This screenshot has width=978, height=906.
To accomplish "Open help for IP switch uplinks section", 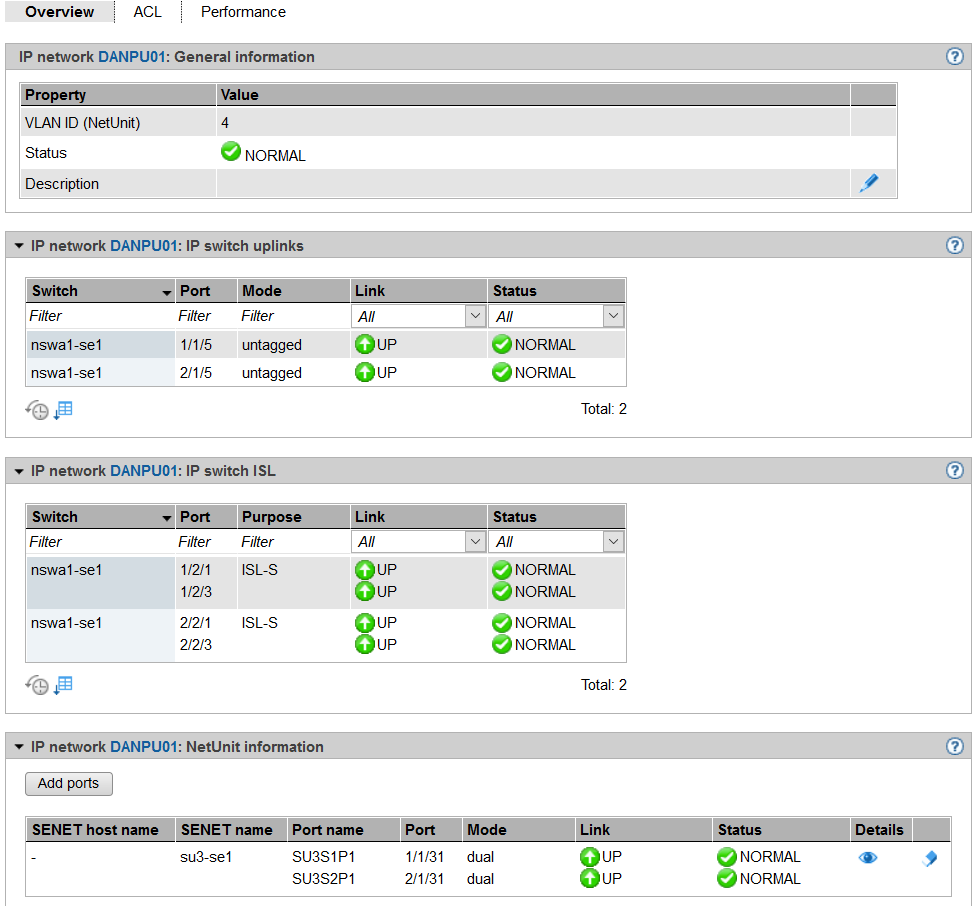I will pos(954,245).
